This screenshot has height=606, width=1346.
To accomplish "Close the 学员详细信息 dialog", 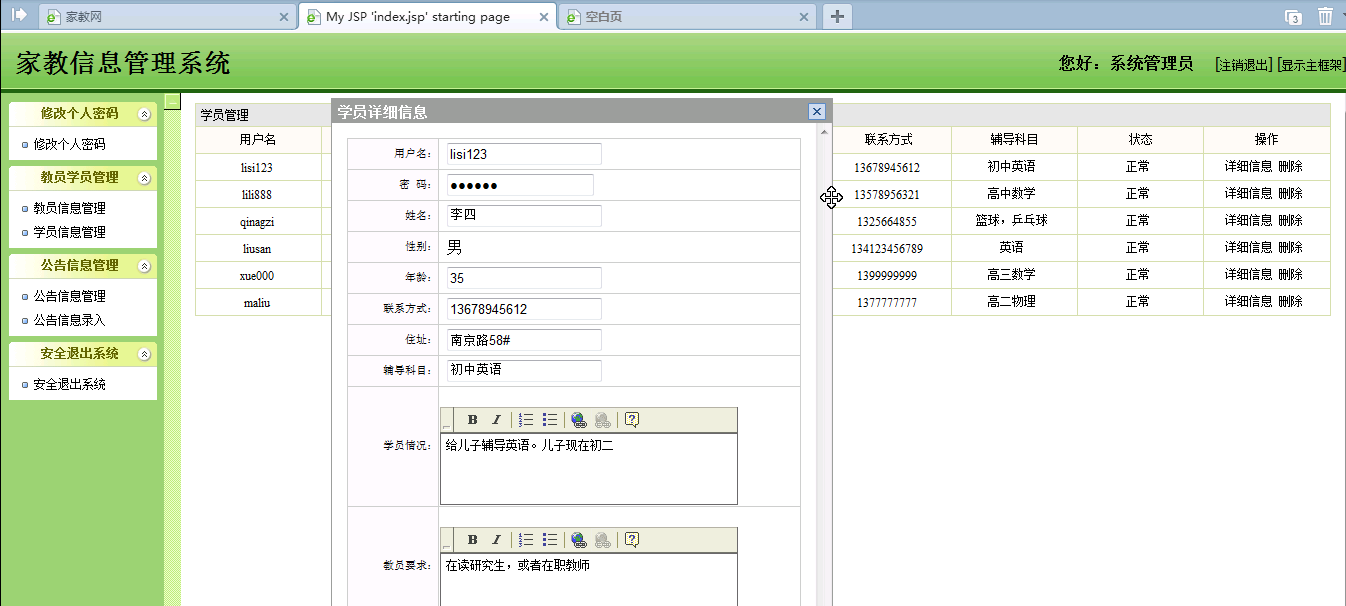I will 817,112.
